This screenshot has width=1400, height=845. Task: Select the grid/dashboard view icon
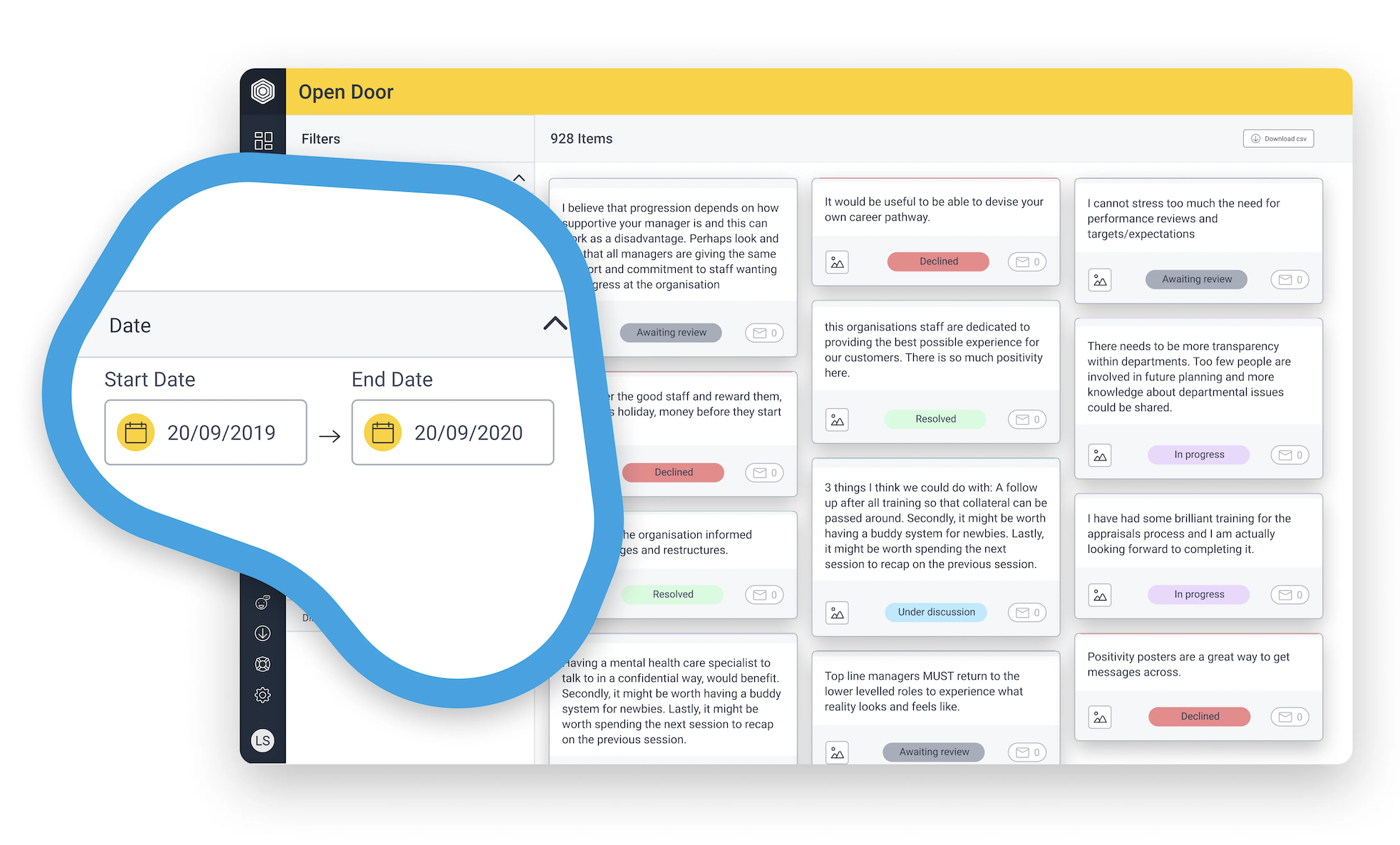coord(262,141)
